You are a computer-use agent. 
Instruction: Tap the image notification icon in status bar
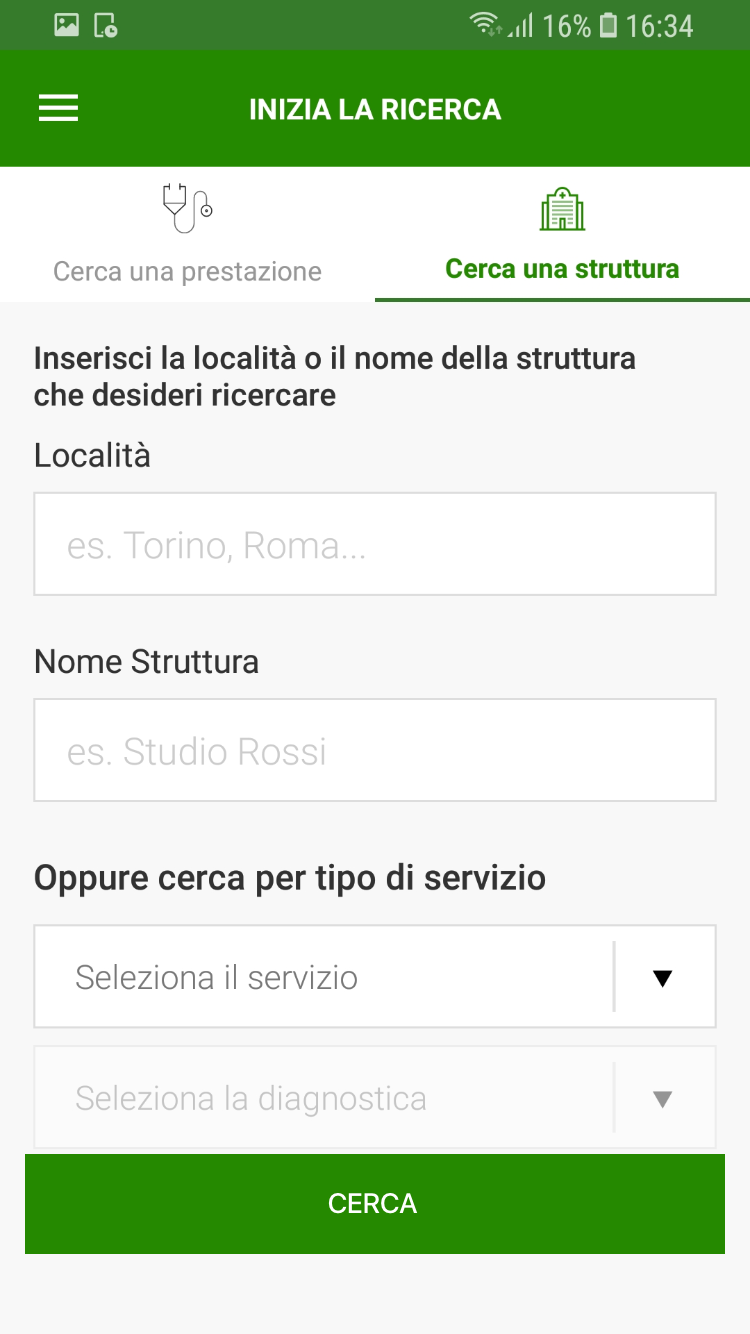point(67,26)
